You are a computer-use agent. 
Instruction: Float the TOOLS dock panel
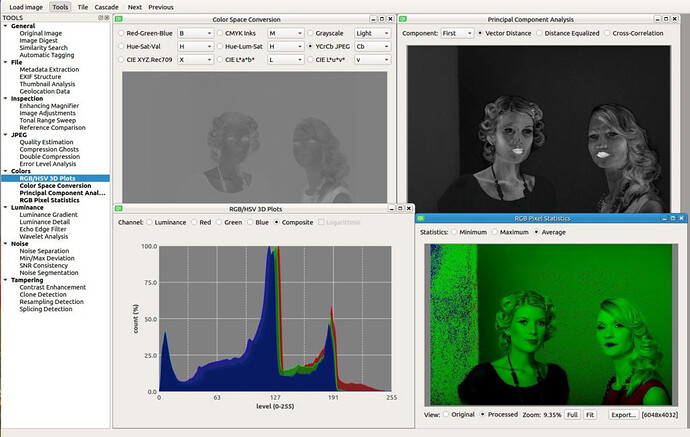102,19
